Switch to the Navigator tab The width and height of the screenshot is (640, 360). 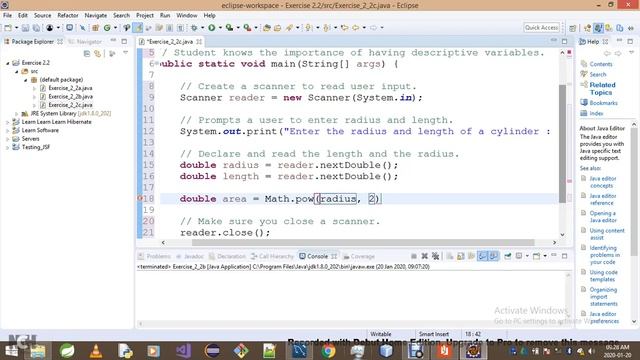pos(85,42)
